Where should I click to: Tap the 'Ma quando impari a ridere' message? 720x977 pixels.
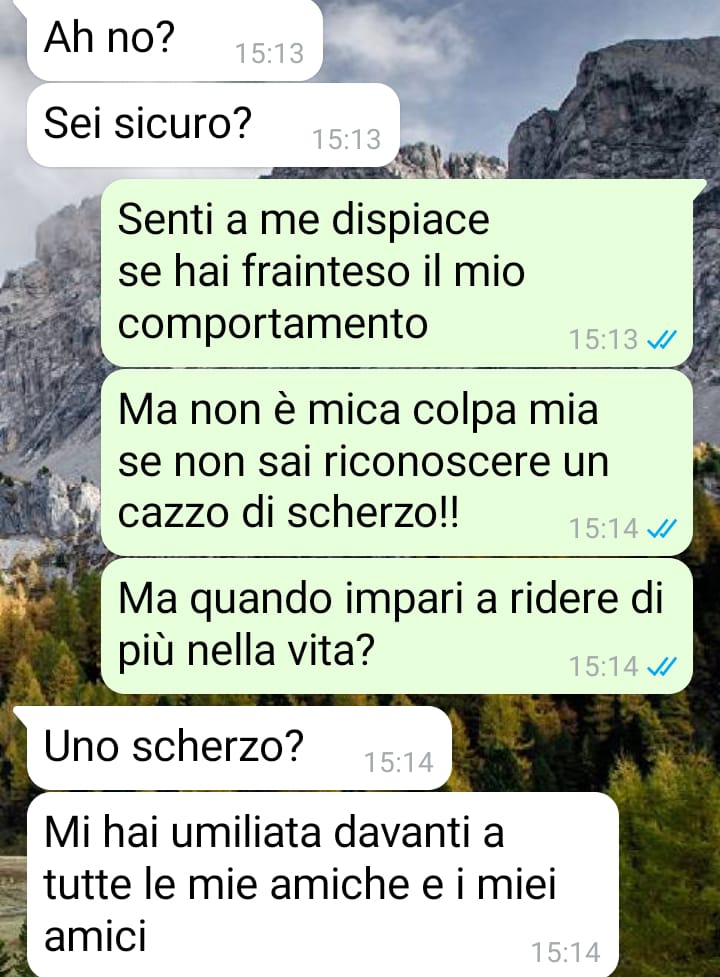pyautogui.click(x=397, y=626)
